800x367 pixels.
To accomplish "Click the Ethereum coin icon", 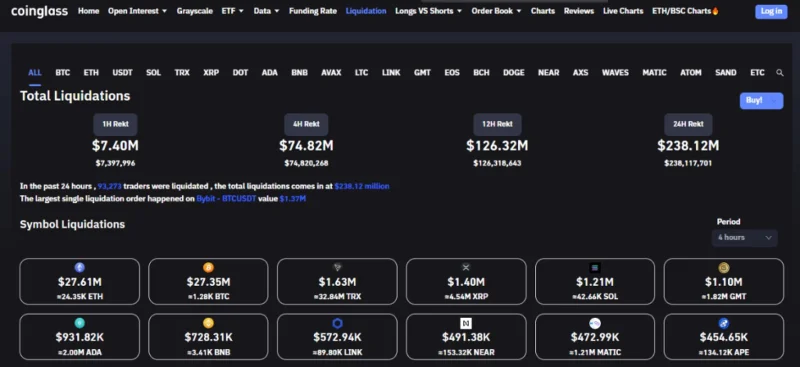I will (x=80, y=267).
